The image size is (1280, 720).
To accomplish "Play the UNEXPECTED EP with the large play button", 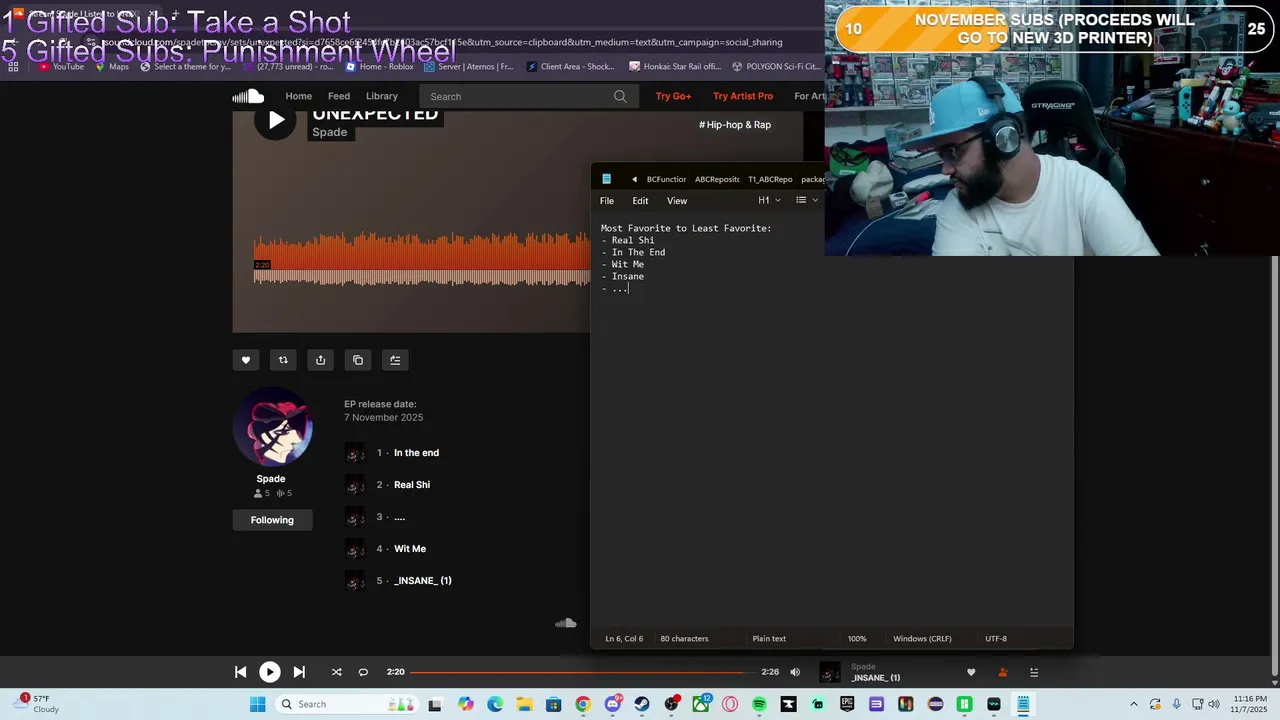I will (x=275, y=120).
